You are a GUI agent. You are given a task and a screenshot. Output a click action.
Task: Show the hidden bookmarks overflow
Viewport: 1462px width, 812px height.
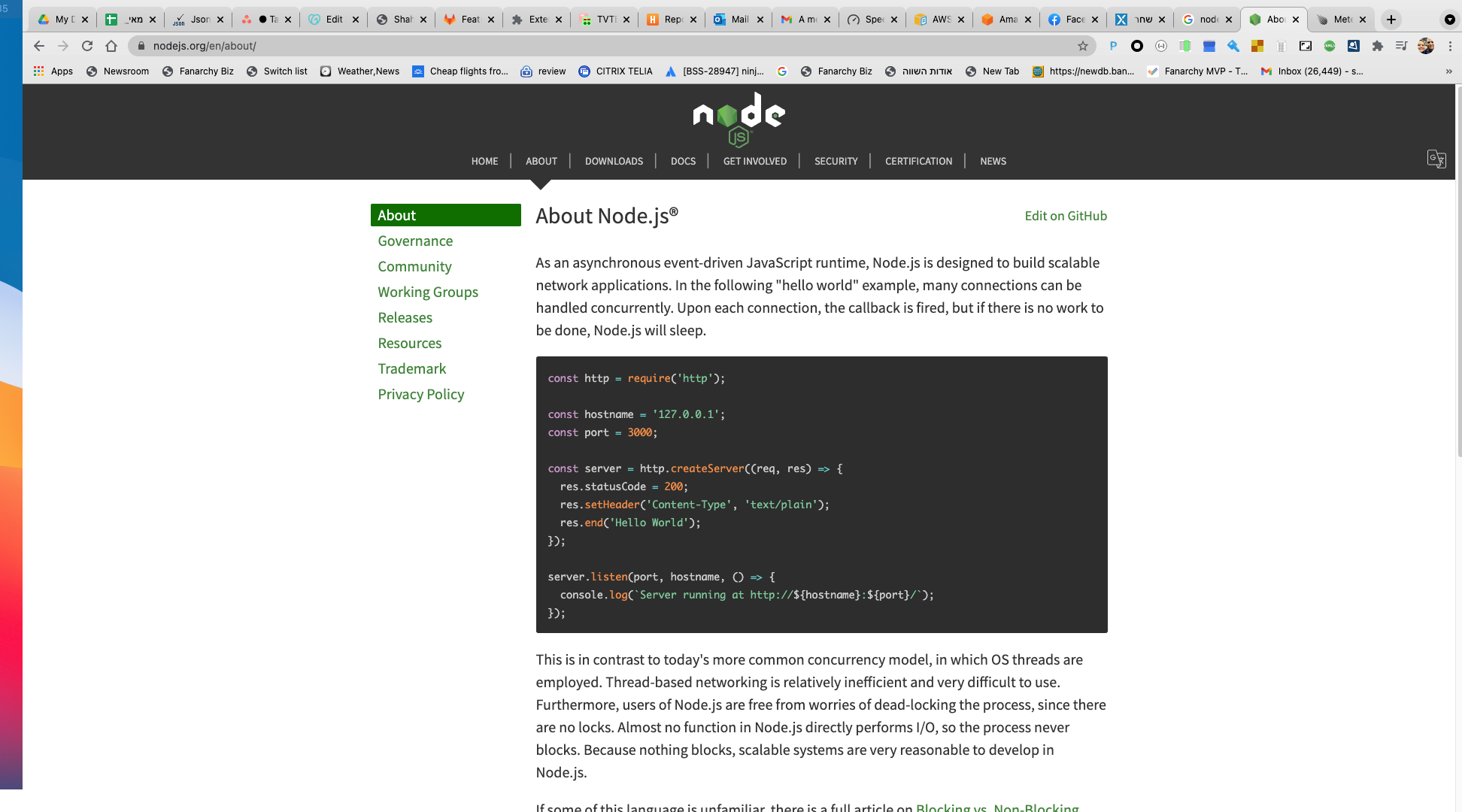tap(1449, 71)
